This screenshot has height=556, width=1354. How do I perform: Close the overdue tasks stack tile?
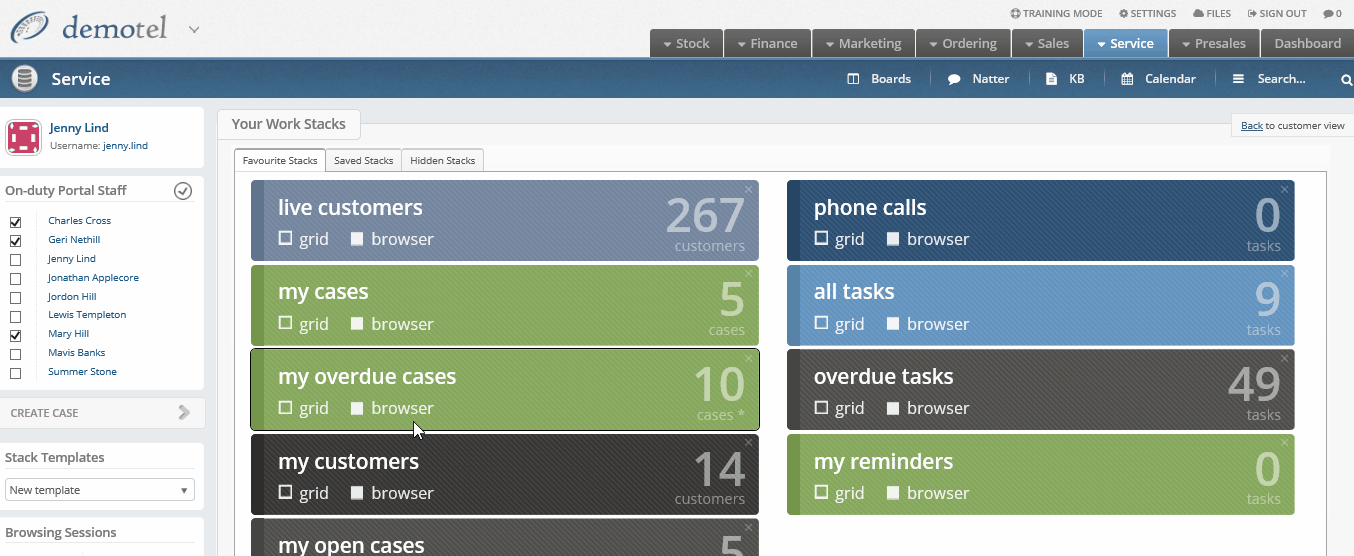coord(1284,358)
